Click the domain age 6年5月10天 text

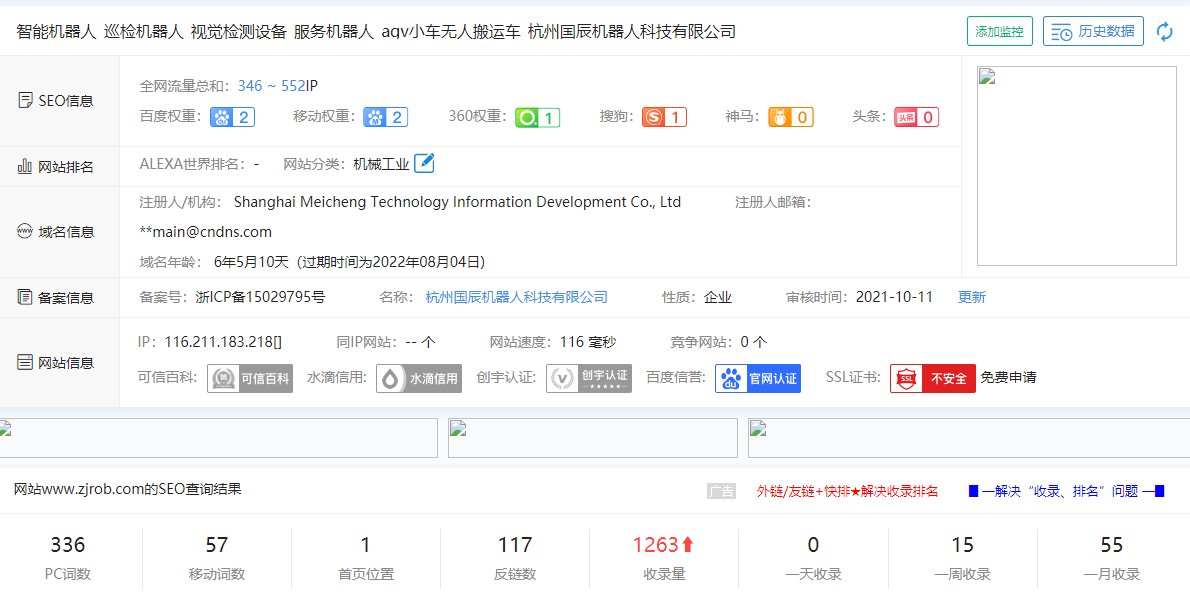(252, 262)
